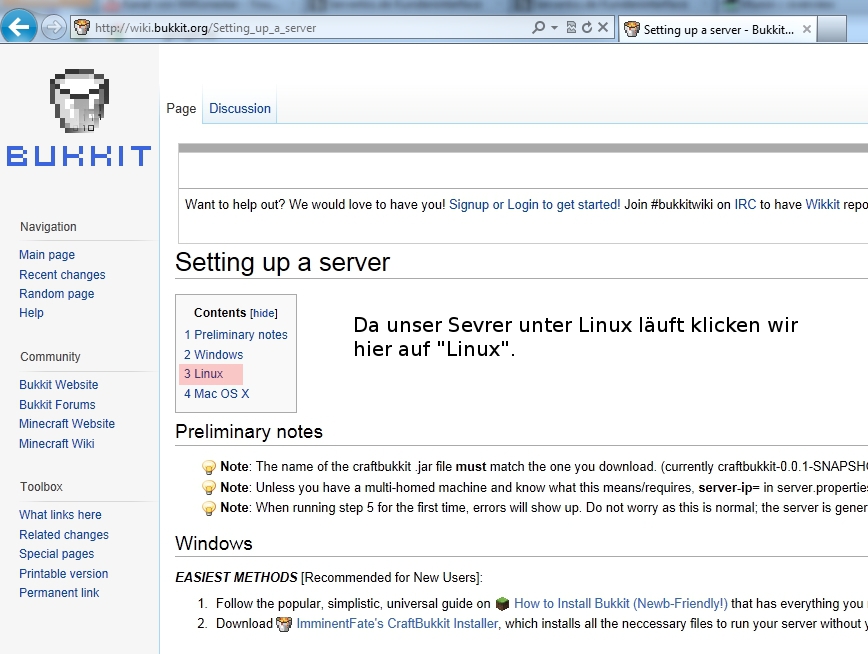Click the 'Setting up a server' page heading
Screen dimensions: 868x654
tap(282, 262)
